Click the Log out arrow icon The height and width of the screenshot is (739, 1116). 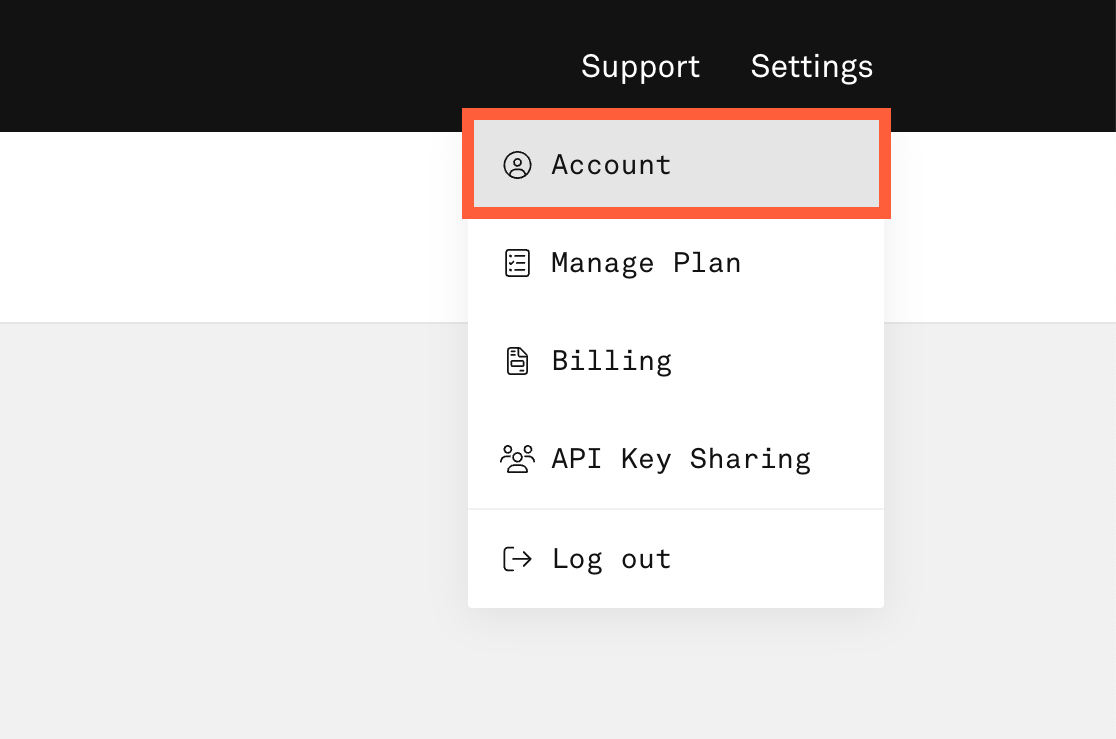tap(517, 559)
